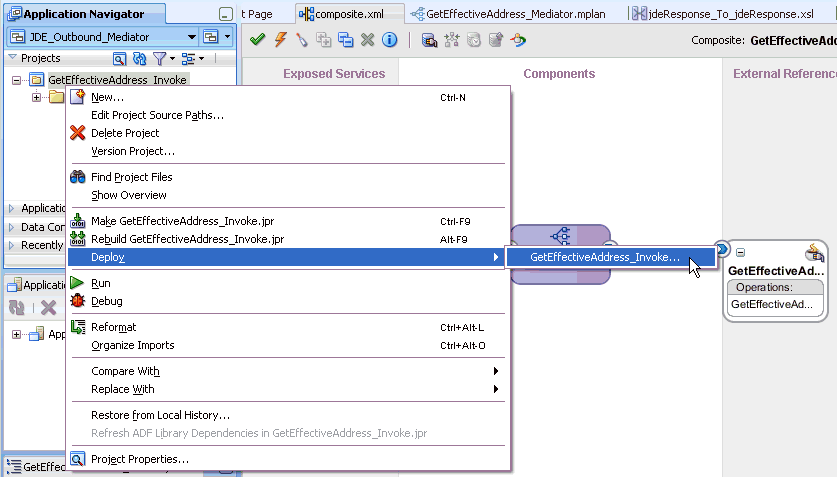Click the gray X delete toolbar icon
Screen dimensions: 837x477
coord(367,40)
